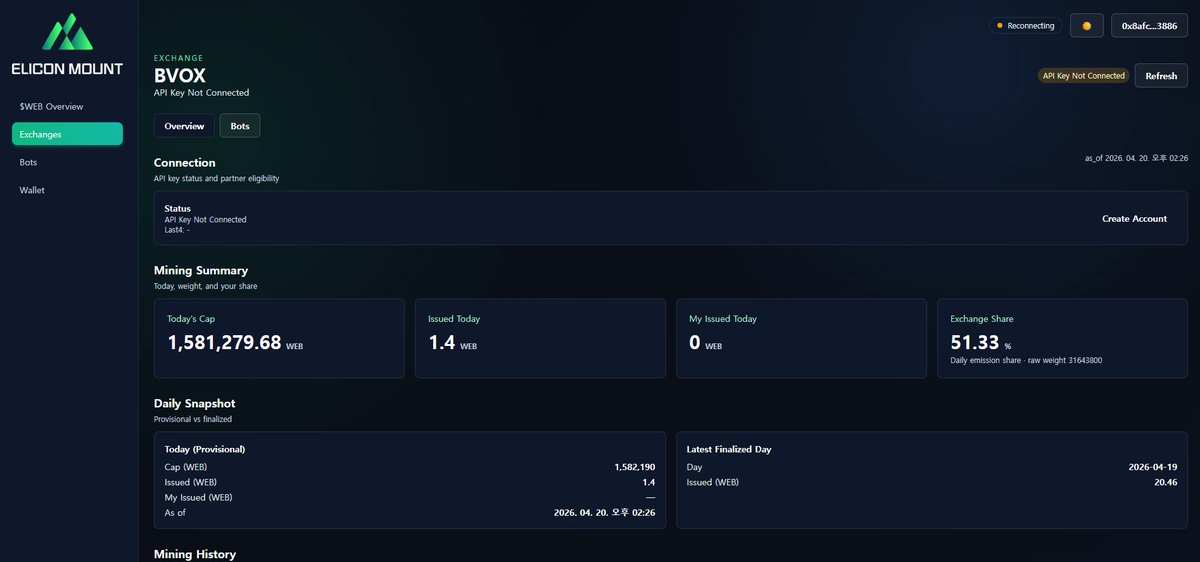Click the Mining History heading
Viewport: 1200px width, 562px height.
pyautogui.click(x=195, y=554)
